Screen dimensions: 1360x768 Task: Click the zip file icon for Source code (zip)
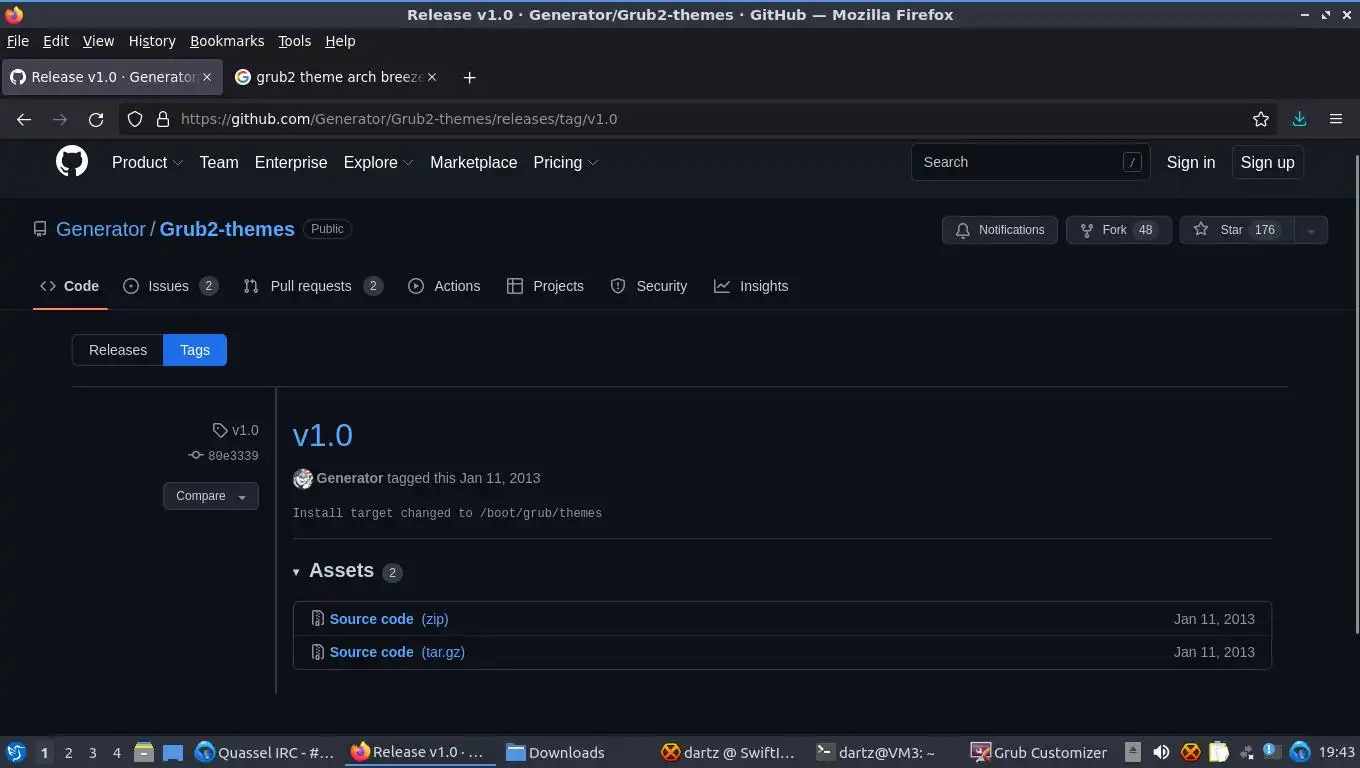pos(317,619)
